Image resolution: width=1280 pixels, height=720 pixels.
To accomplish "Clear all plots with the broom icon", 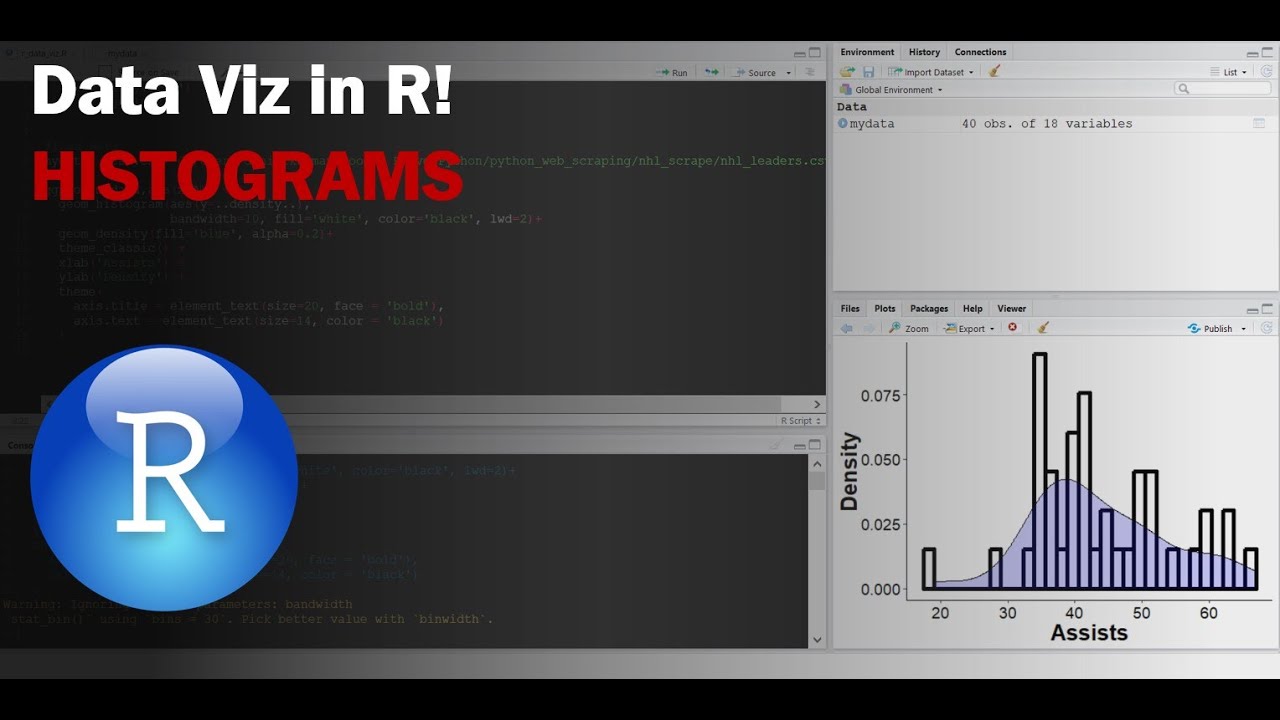I will pos(1043,327).
